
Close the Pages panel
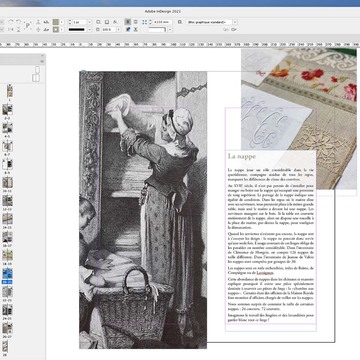coord(42,55)
